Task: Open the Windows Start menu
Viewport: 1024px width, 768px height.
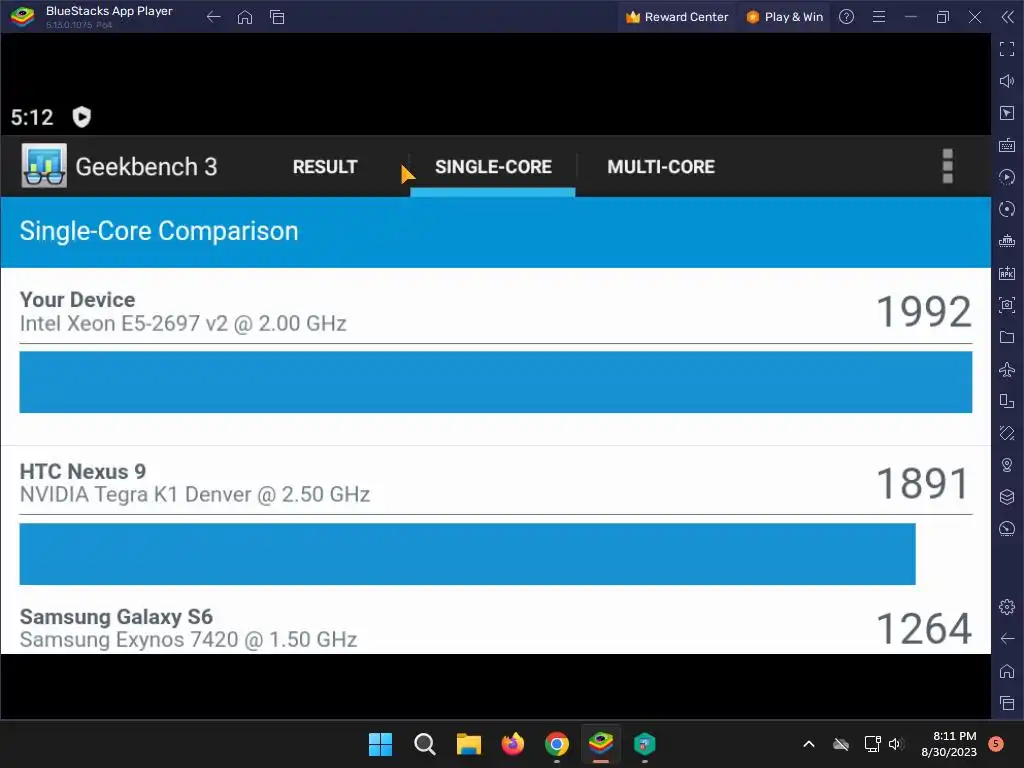Action: coord(380,744)
